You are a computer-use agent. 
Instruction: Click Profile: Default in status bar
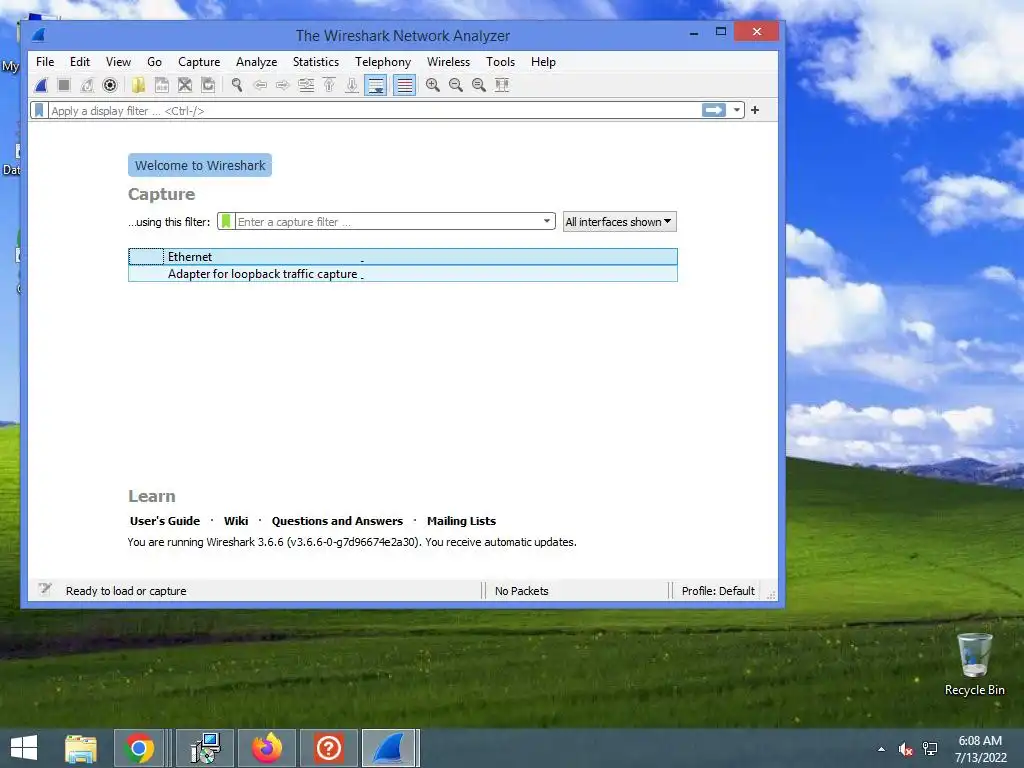click(x=718, y=591)
